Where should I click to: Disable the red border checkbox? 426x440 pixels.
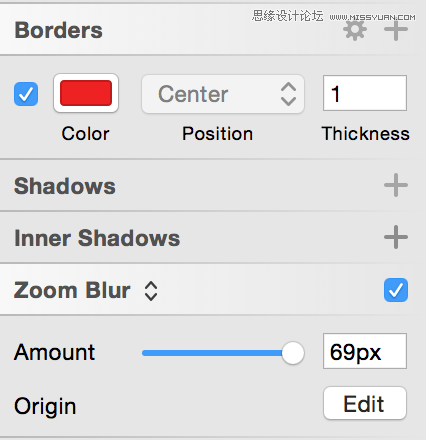(x=26, y=94)
